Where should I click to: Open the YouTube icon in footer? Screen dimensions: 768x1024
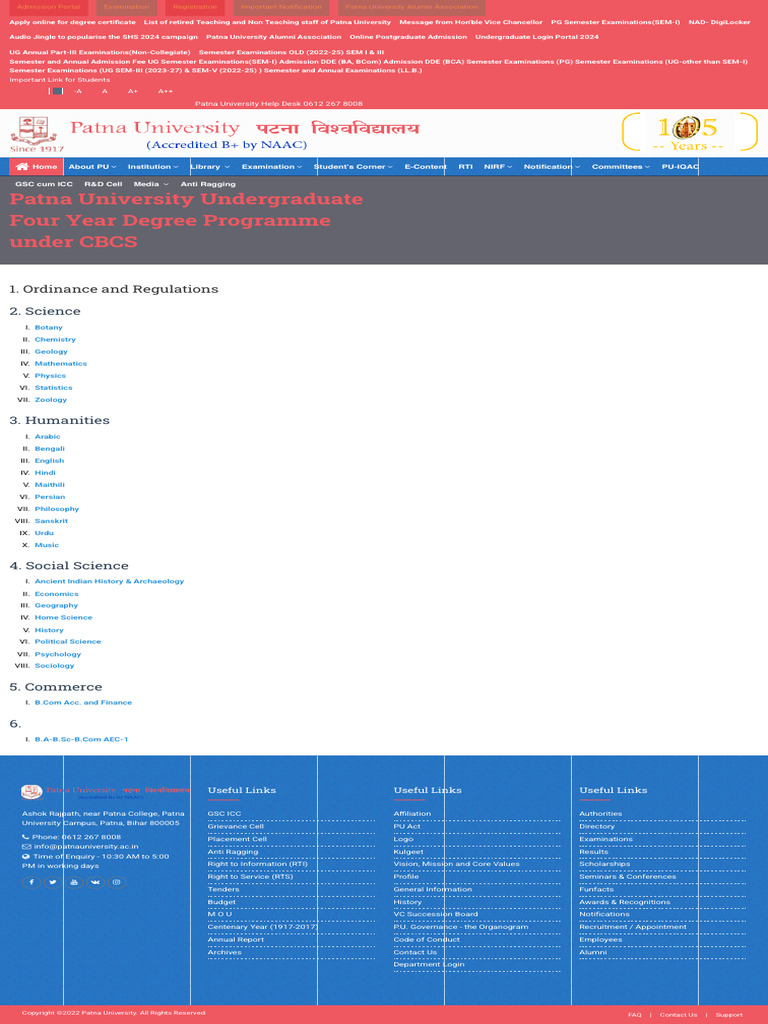[x=74, y=882]
